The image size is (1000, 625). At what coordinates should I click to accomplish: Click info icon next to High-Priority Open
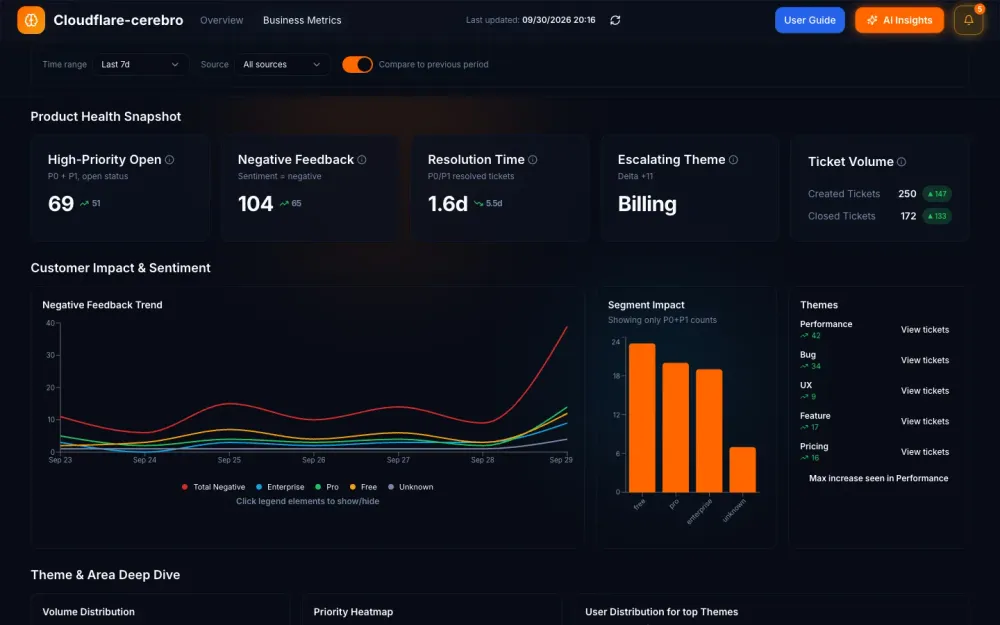tap(170, 160)
